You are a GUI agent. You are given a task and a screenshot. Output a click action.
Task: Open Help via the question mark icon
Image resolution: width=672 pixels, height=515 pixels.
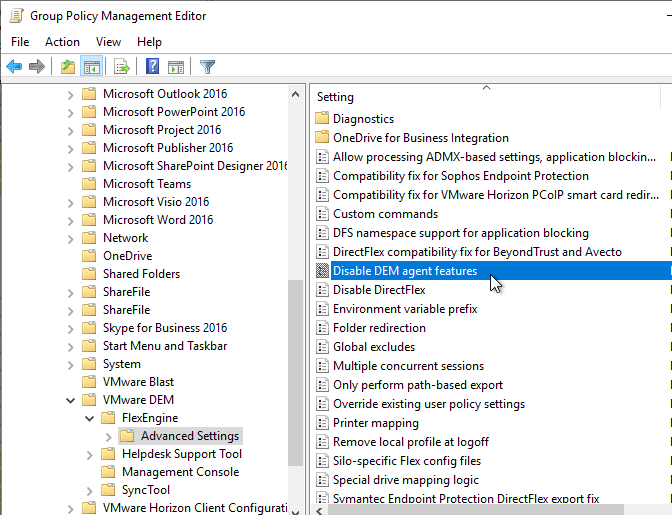(153, 66)
